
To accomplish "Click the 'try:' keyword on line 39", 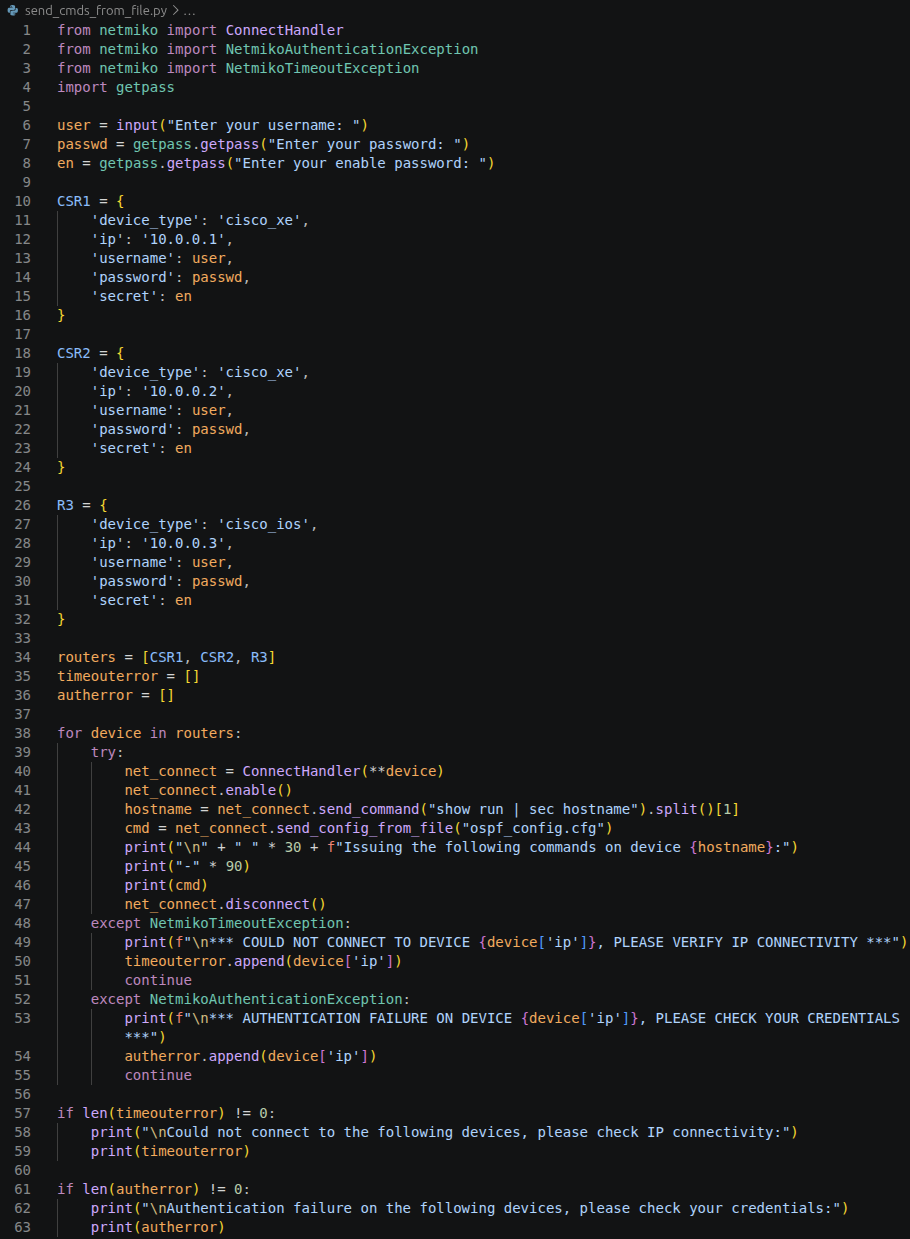I will click(x=107, y=752).
